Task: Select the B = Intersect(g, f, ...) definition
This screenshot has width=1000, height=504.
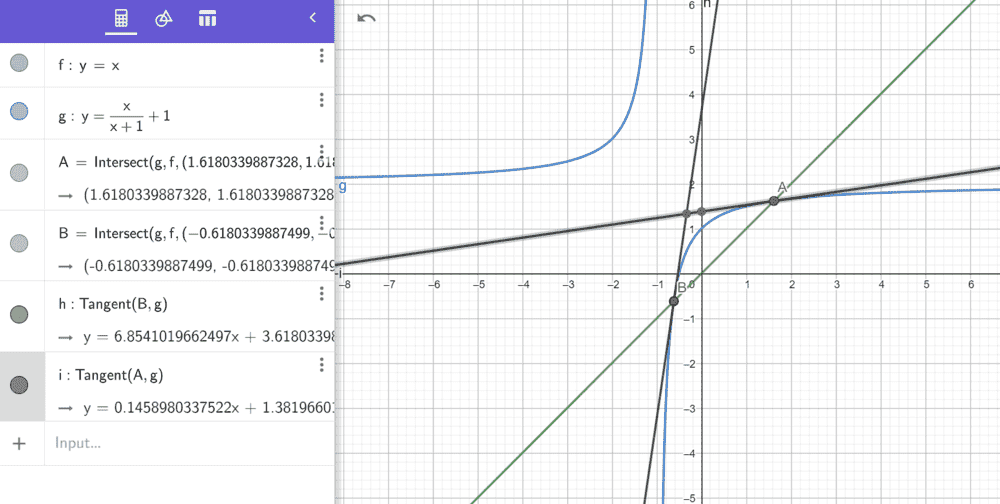Action: [x=195, y=233]
